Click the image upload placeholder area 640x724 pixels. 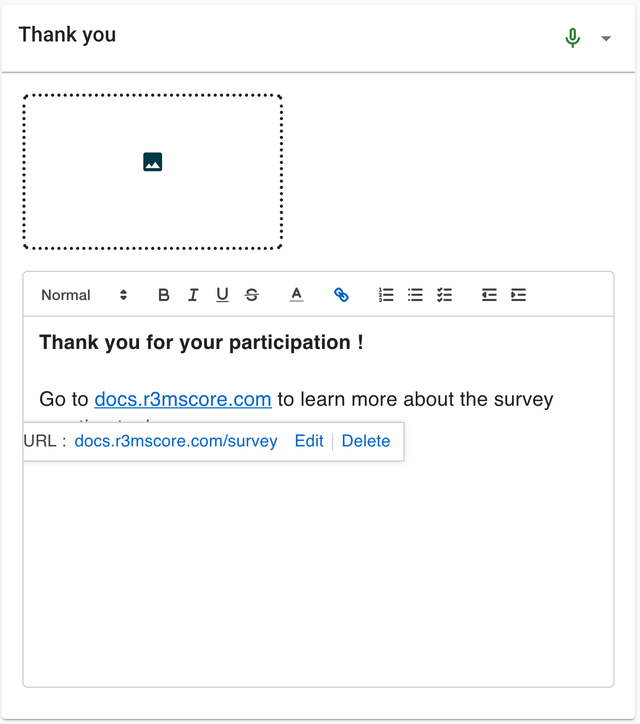click(x=153, y=171)
